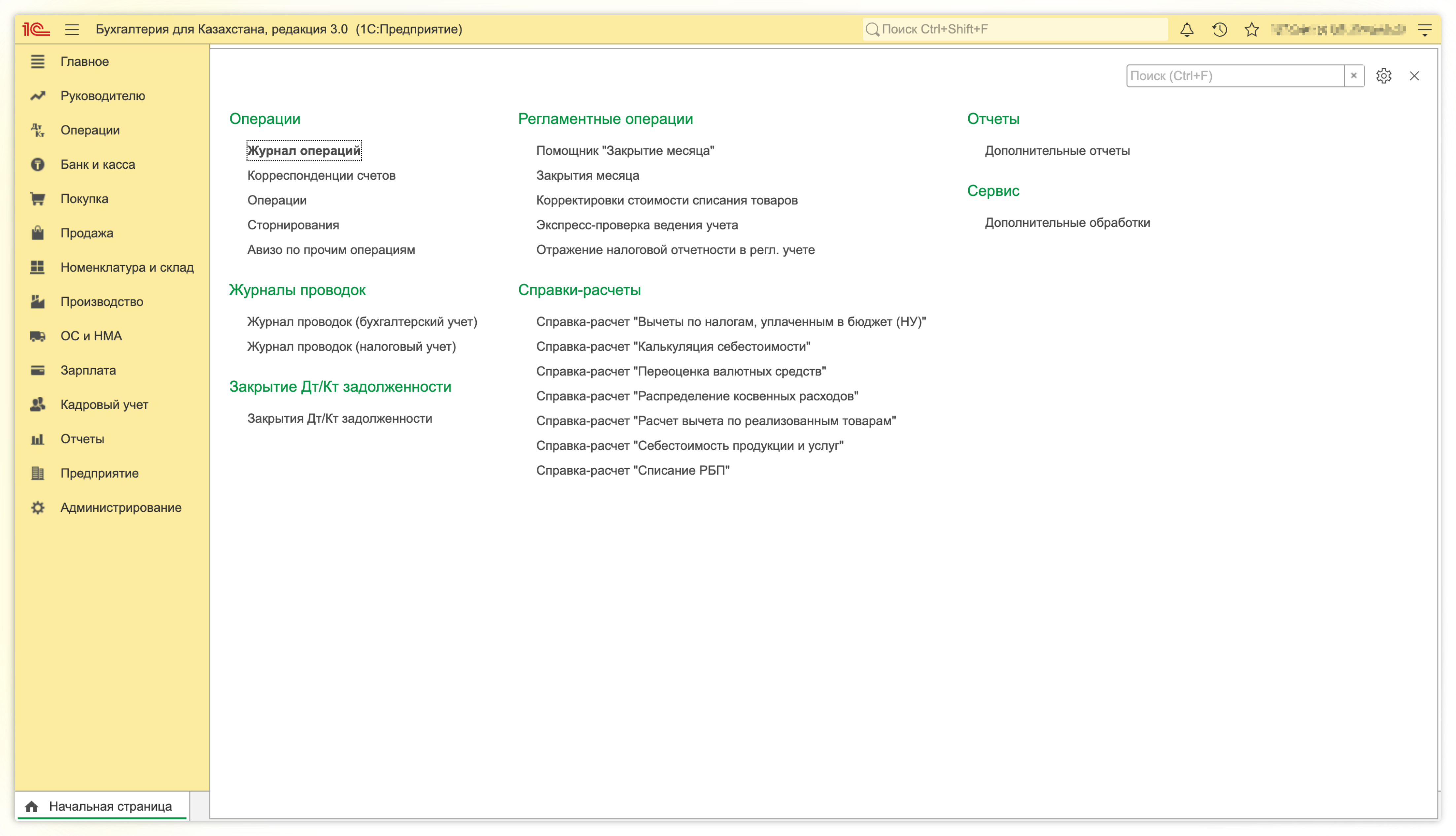Open Журнал проводок (налоговый учет)
This screenshot has width=1456, height=836.
pyautogui.click(x=351, y=347)
